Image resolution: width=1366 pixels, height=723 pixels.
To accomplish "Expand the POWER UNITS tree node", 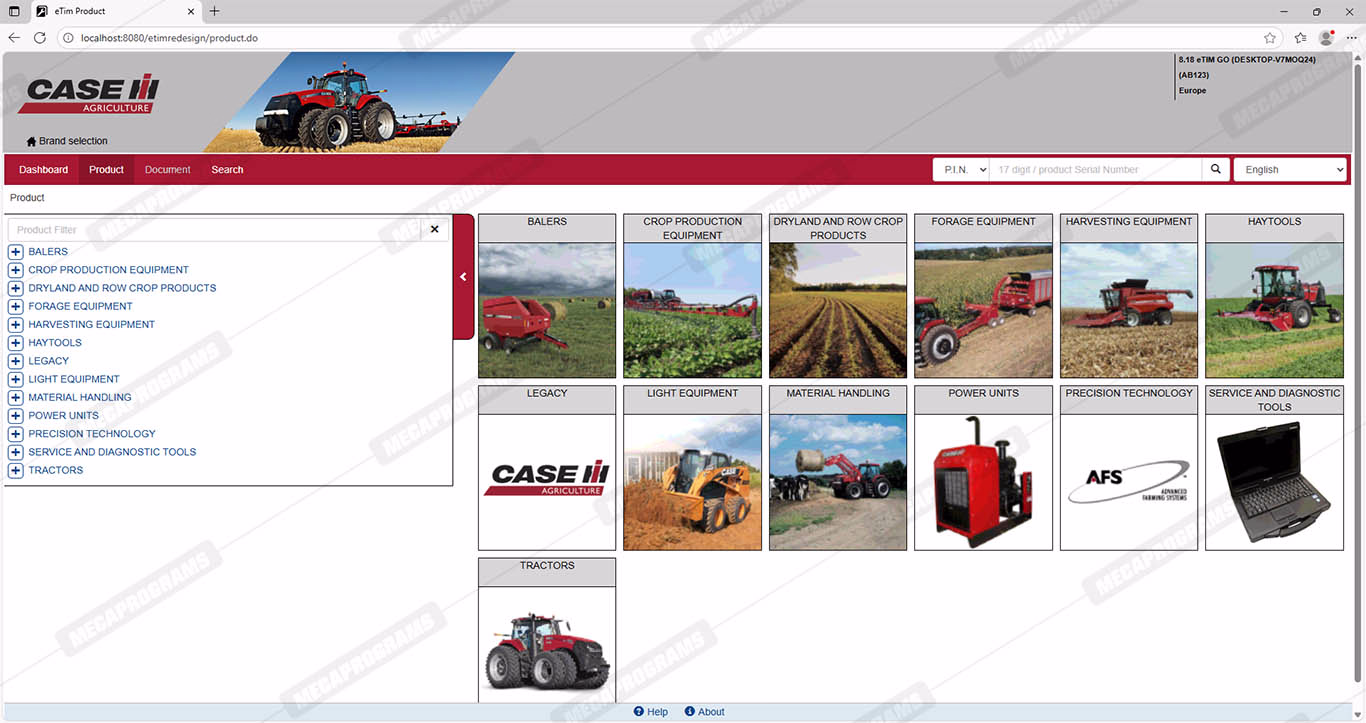I will click(x=15, y=416).
